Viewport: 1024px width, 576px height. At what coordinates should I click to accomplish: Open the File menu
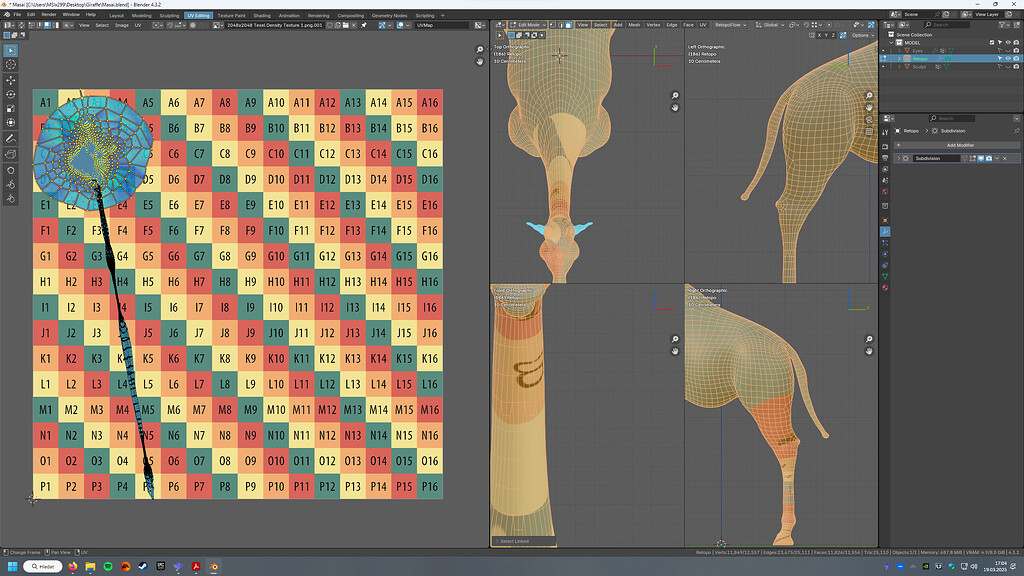(17, 14)
